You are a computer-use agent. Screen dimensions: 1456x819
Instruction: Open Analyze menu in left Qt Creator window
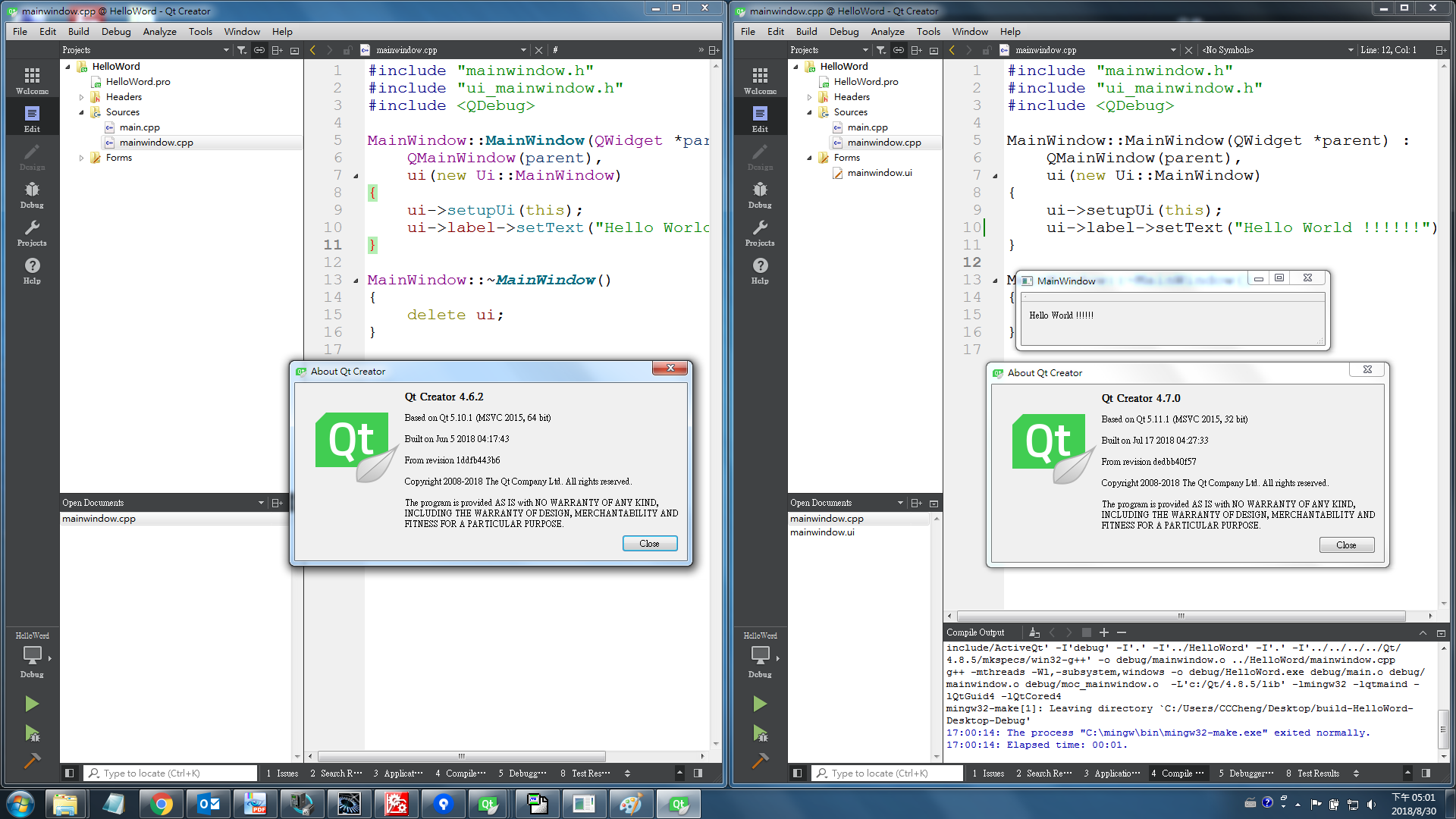[159, 31]
